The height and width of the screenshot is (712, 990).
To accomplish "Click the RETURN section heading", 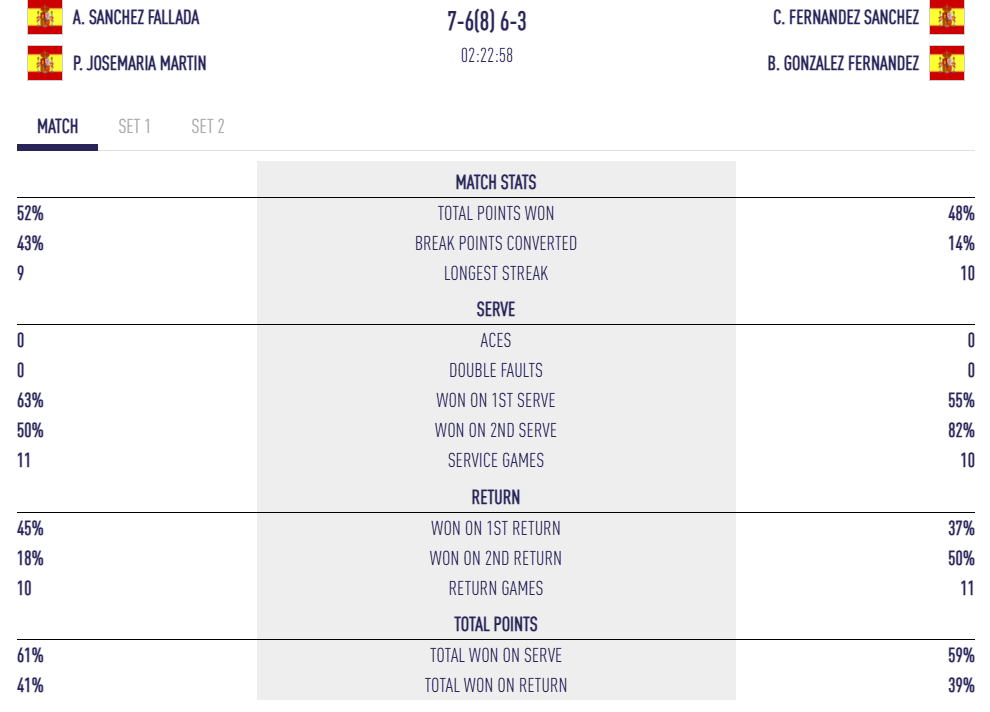I will 496,497.
